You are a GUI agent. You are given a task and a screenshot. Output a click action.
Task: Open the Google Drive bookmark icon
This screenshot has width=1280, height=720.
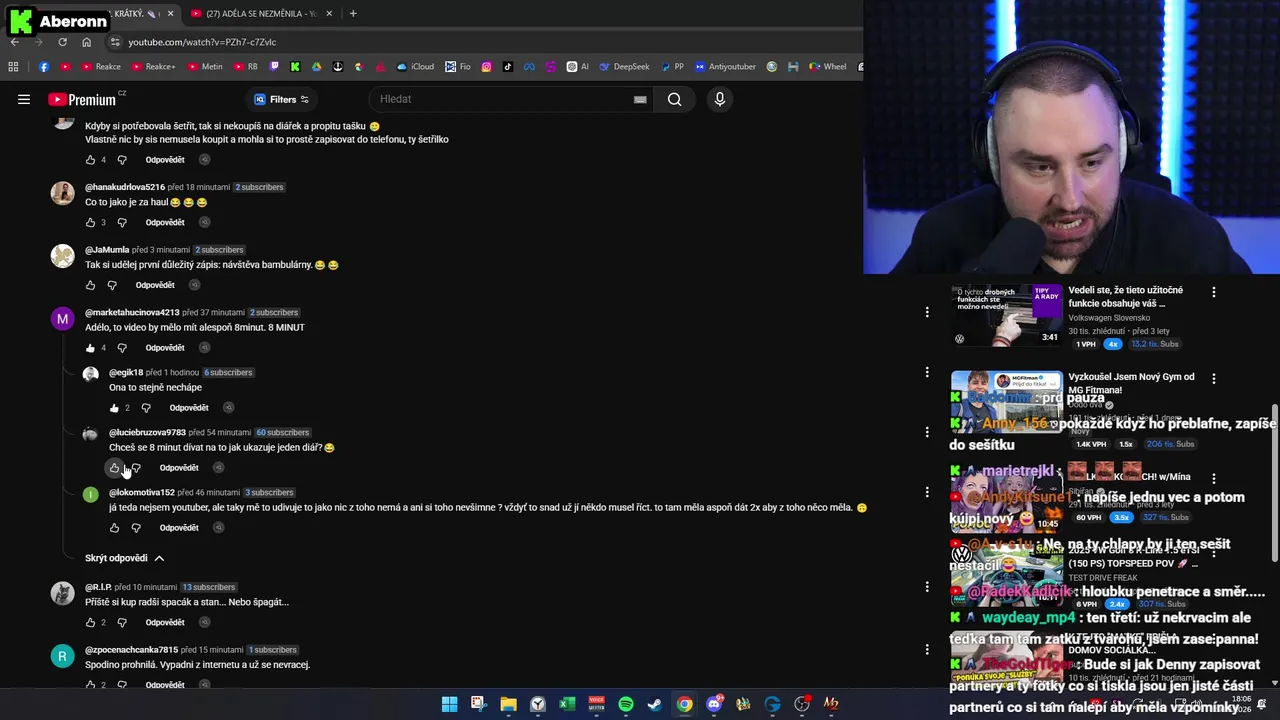pos(316,67)
